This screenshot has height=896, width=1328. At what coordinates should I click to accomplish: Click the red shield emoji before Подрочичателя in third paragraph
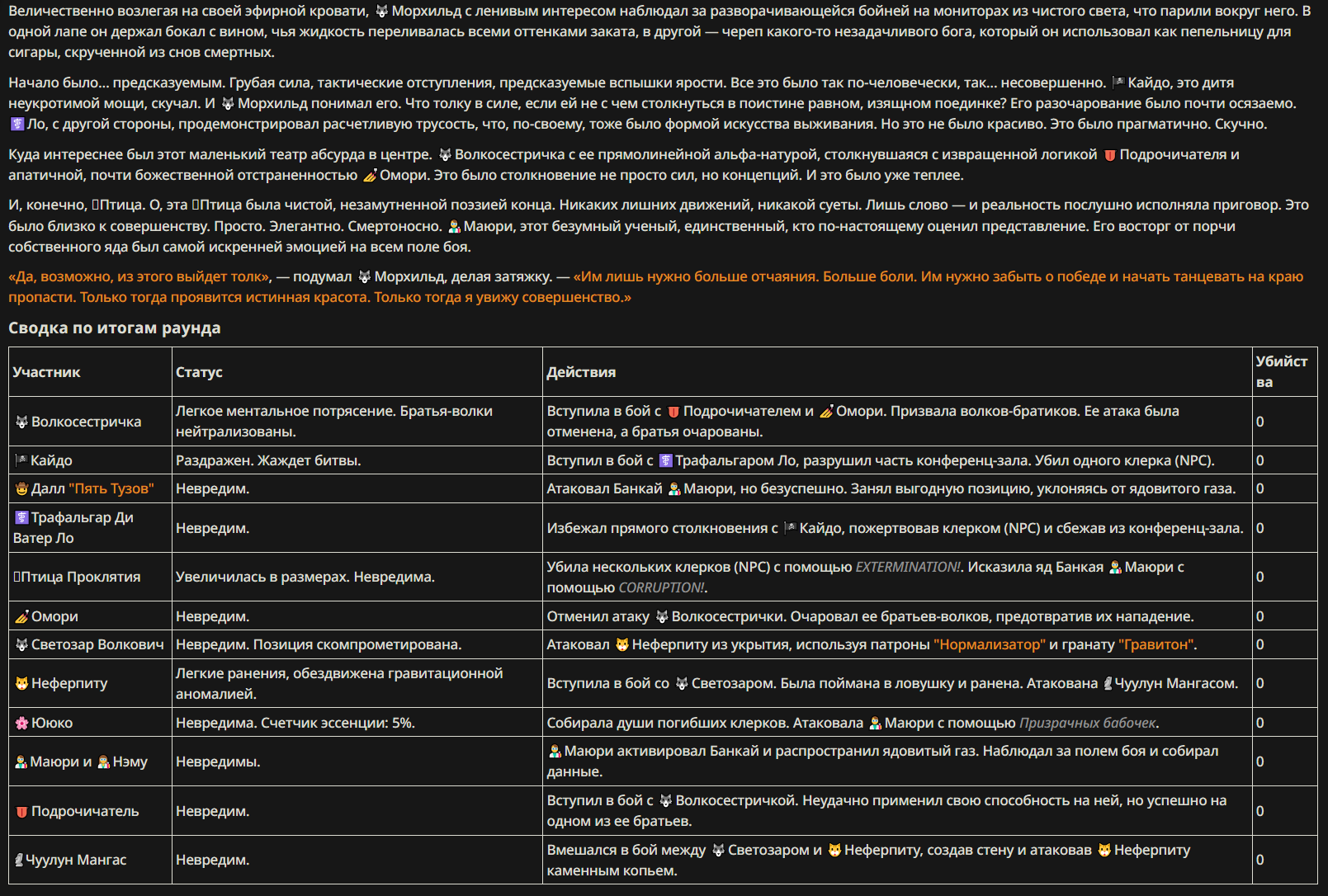click(x=1109, y=154)
